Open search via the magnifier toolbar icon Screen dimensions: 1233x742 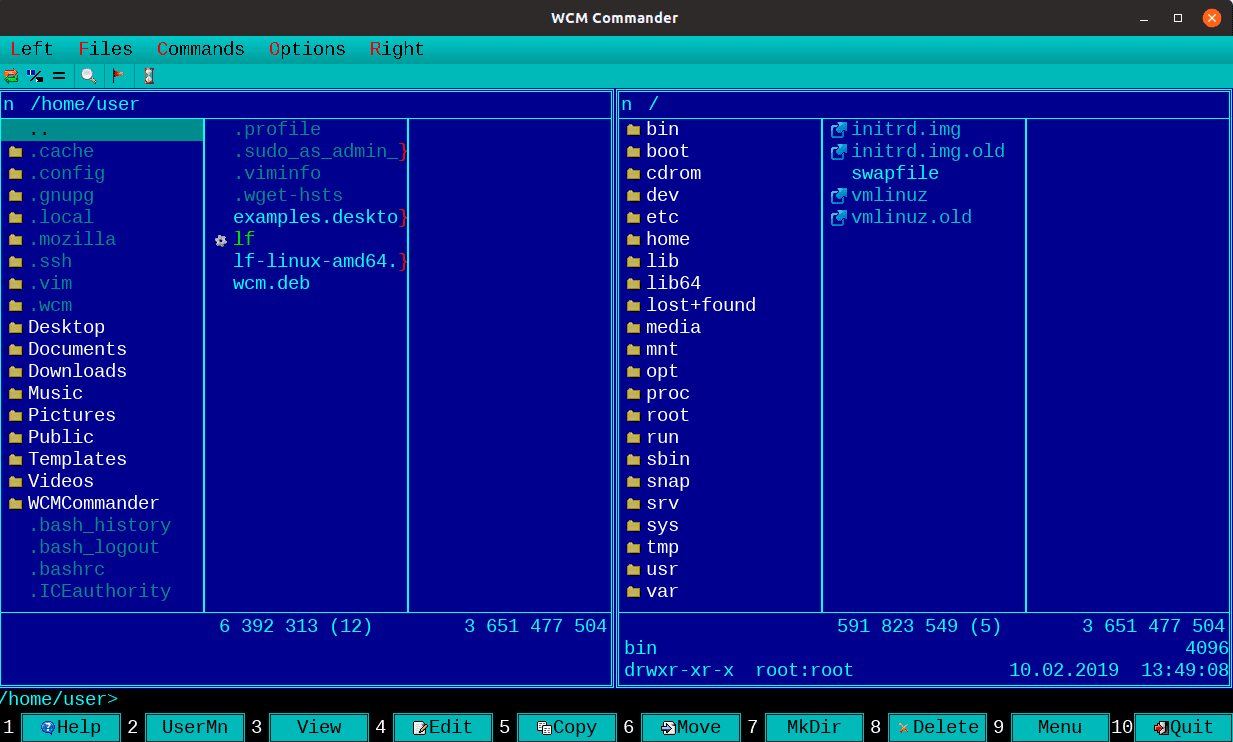pos(87,75)
